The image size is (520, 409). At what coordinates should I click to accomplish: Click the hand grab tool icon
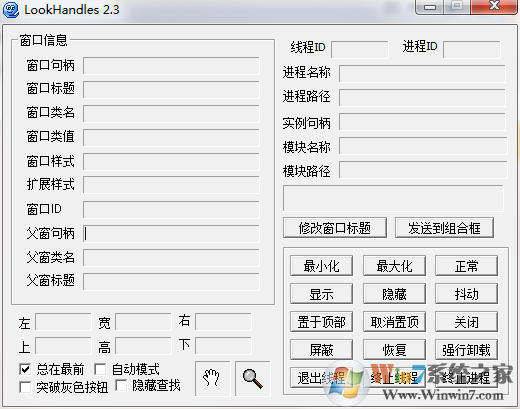(x=212, y=378)
